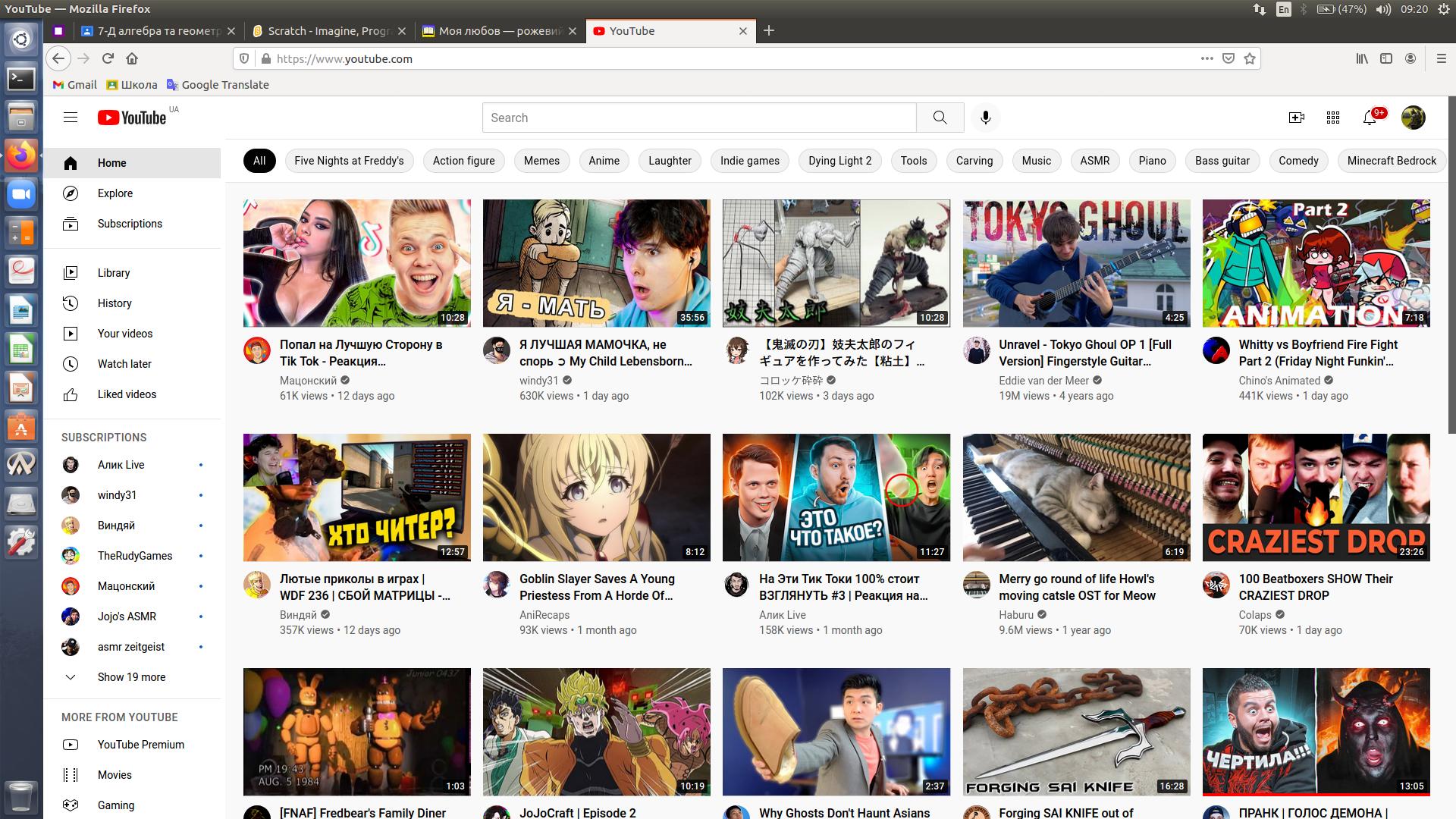Open the notifications bell
This screenshot has height=819, width=1456.
1370,118
